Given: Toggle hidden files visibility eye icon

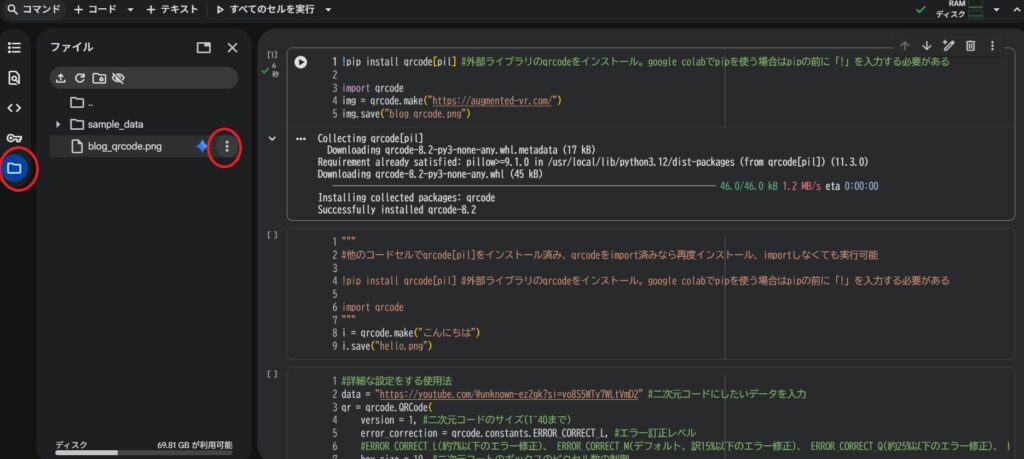Looking at the screenshot, I should pyautogui.click(x=118, y=78).
